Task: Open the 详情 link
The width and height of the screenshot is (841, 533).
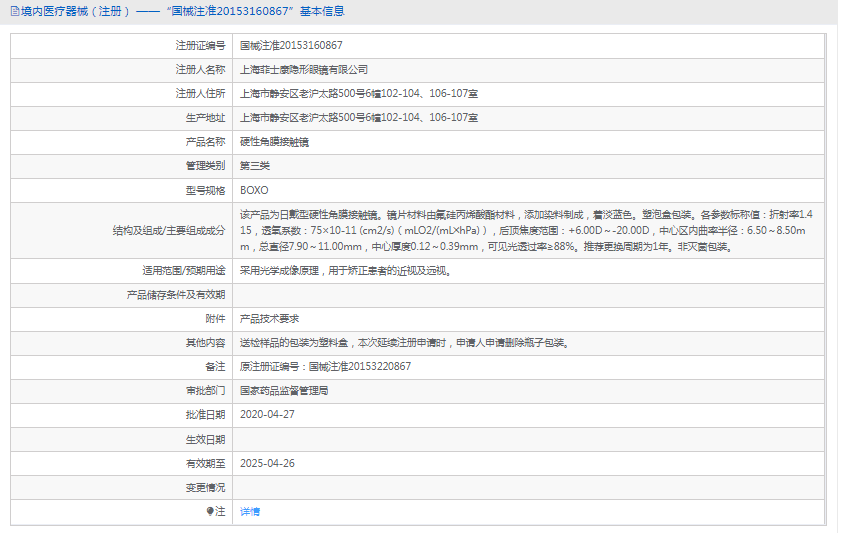Action: (x=250, y=511)
